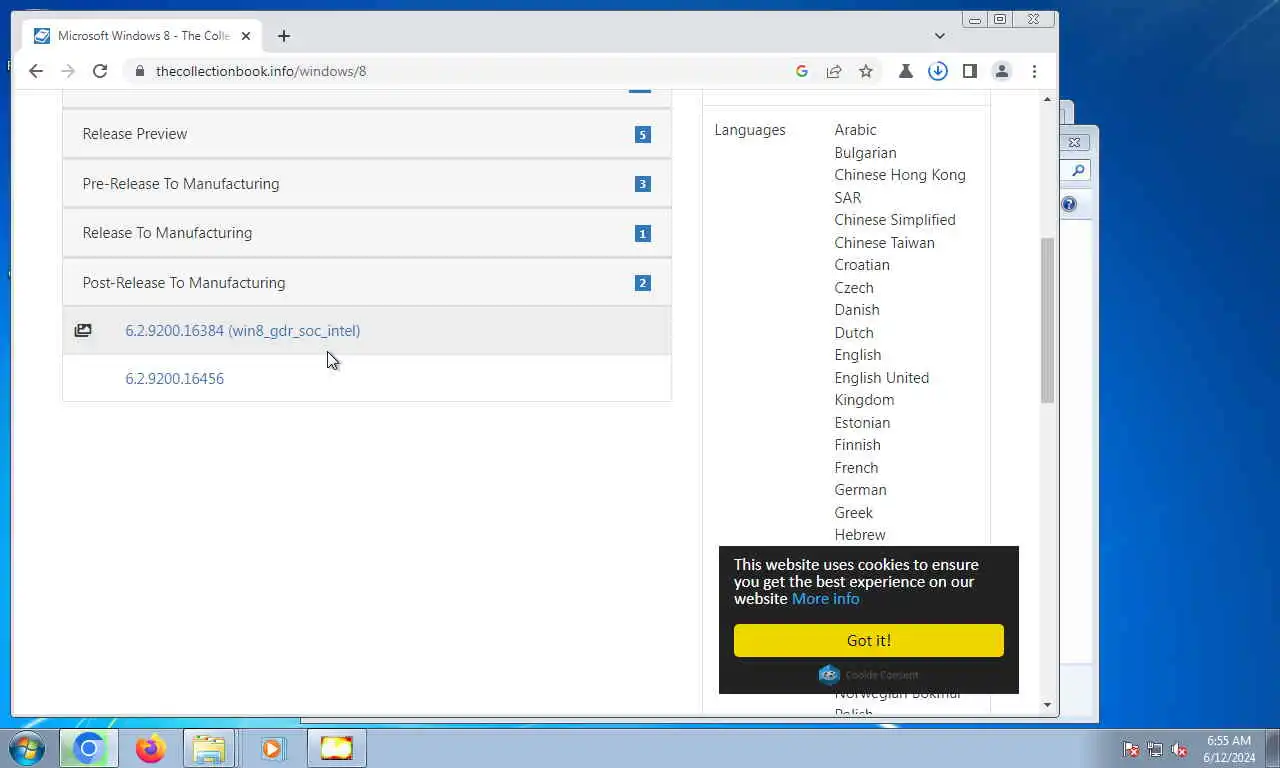1280x768 pixels.
Task: Select the French language text
Action: click(857, 468)
